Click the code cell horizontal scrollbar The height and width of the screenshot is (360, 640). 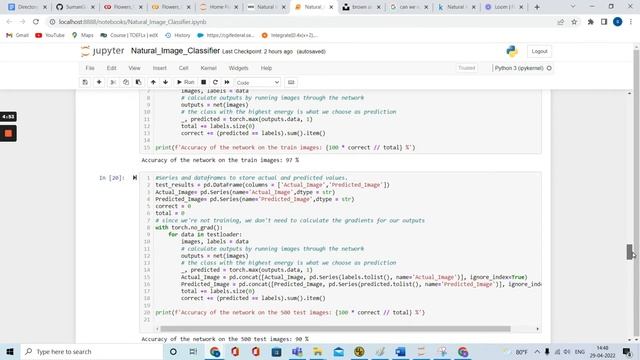pos(335,329)
